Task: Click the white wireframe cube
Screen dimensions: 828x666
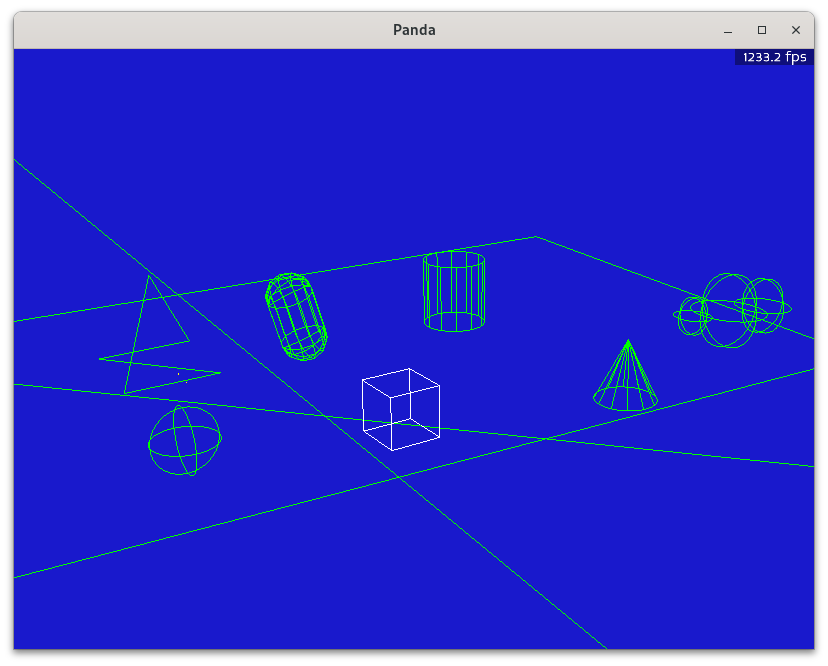Action: [401, 409]
